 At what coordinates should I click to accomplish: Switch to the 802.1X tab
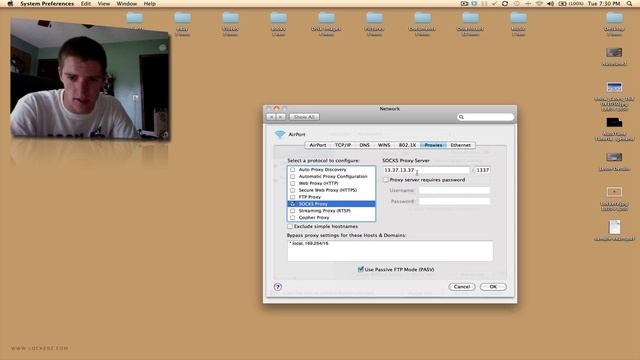pos(407,145)
